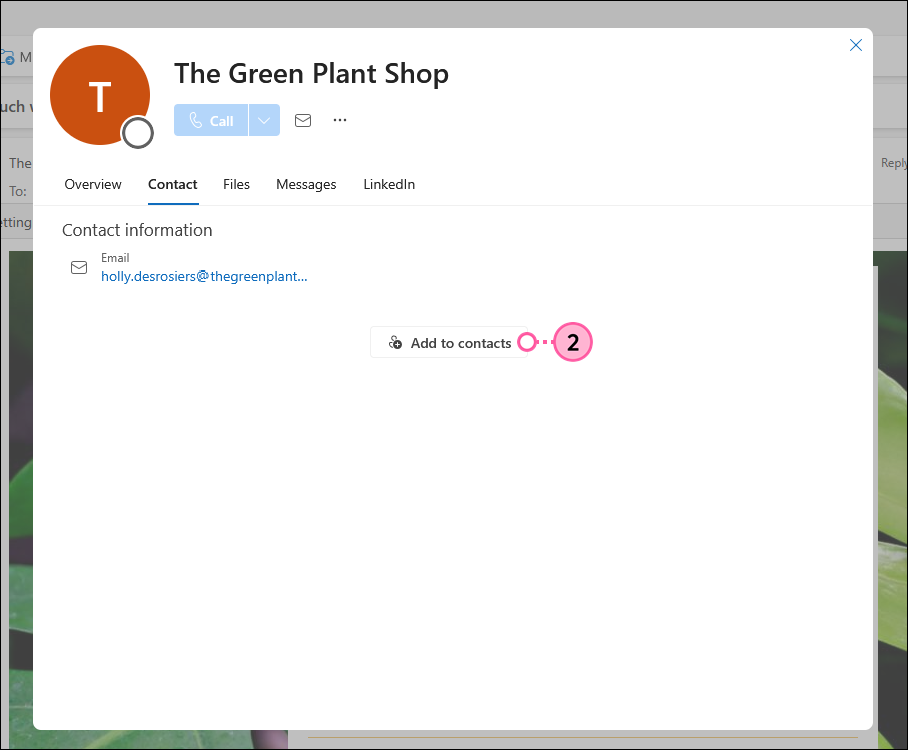Close the contact card with X
Image resolution: width=908 pixels, height=750 pixels.
[855, 45]
